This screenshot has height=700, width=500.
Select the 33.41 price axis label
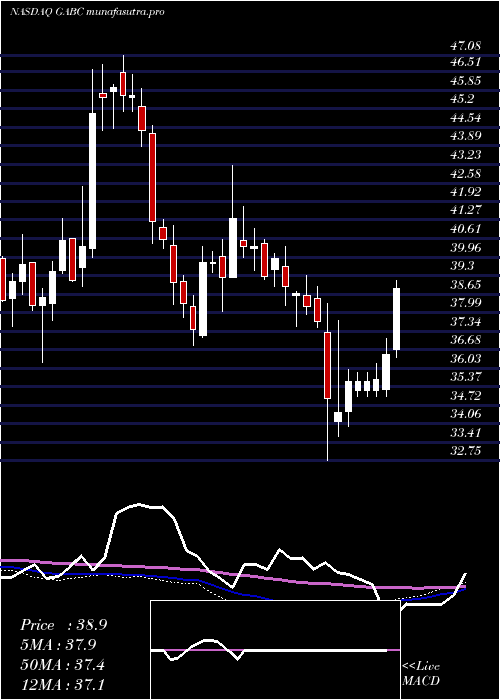465,433
